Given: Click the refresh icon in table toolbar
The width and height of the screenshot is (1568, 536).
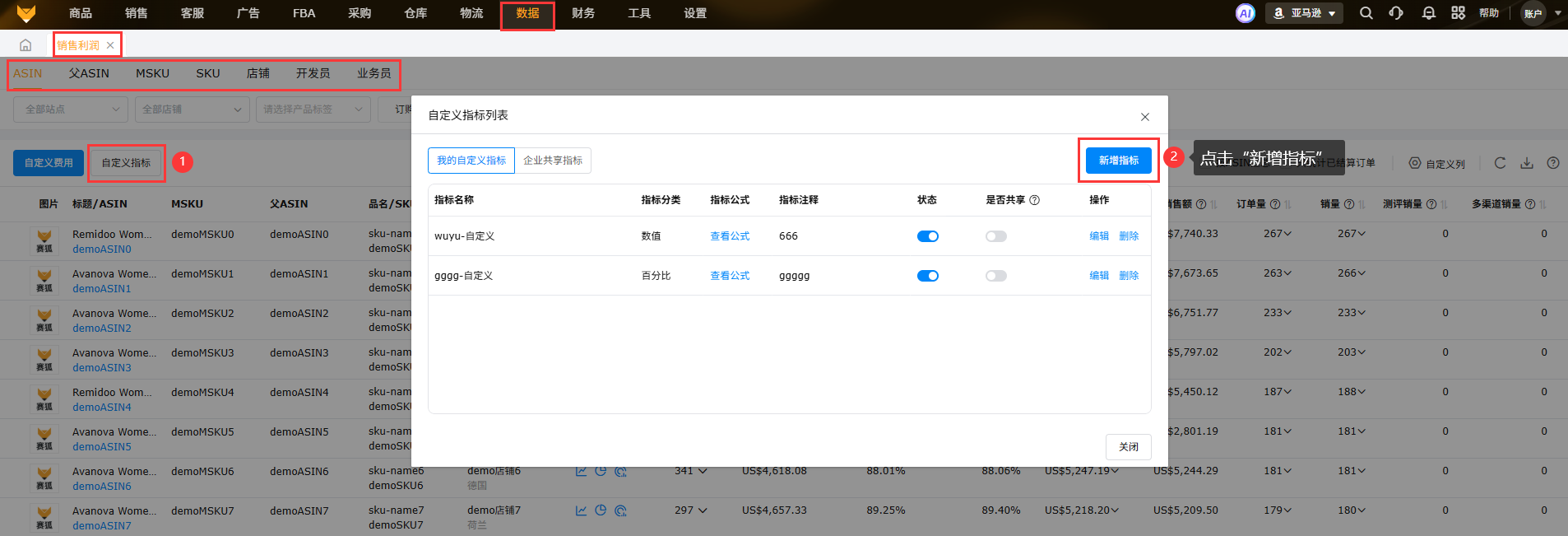Looking at the screenshot, I should [1500, 163].
